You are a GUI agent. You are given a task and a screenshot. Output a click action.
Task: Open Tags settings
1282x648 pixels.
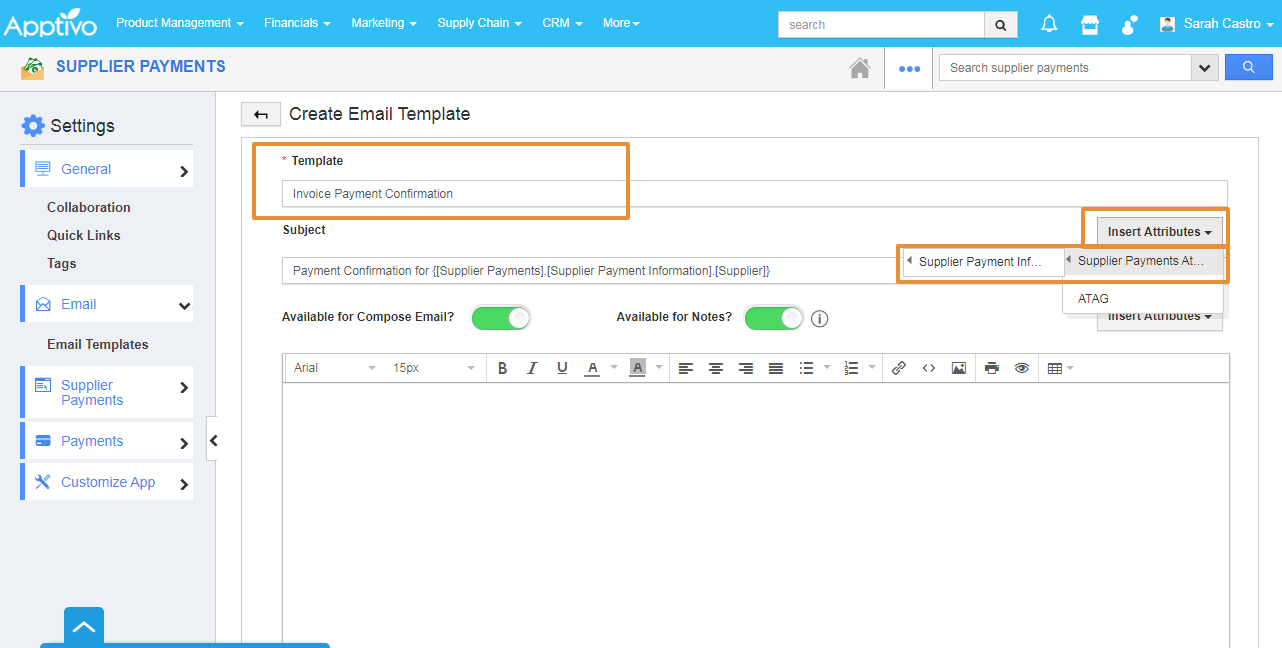(62, 263)
